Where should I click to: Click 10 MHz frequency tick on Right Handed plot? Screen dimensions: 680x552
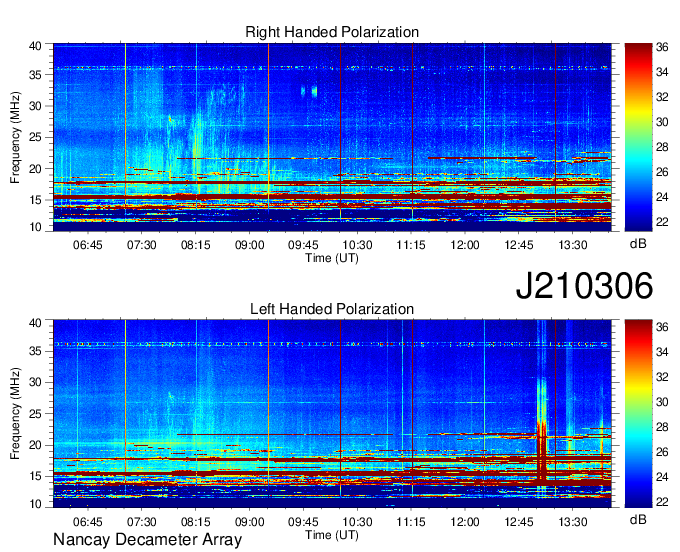coord(35,227)
